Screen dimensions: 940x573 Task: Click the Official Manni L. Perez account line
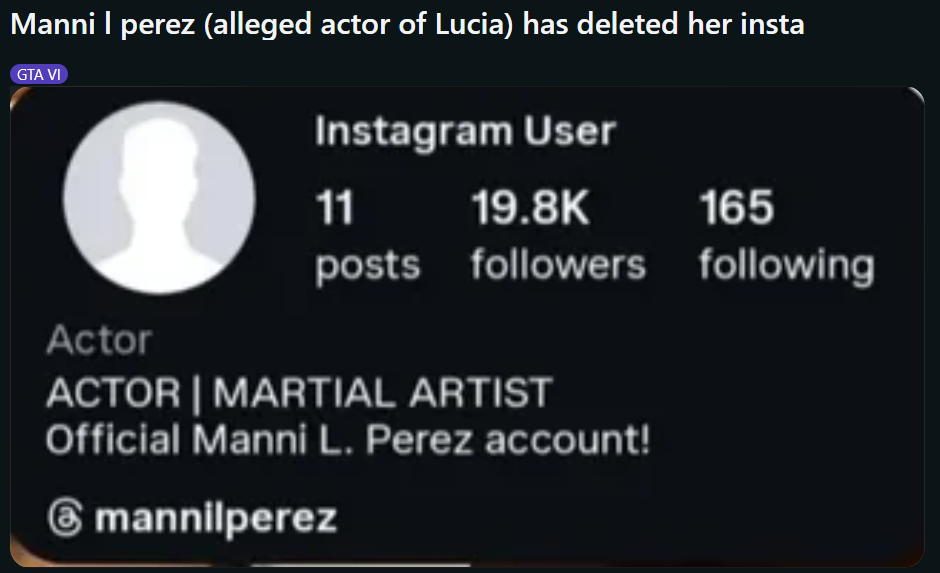[348, 440]
